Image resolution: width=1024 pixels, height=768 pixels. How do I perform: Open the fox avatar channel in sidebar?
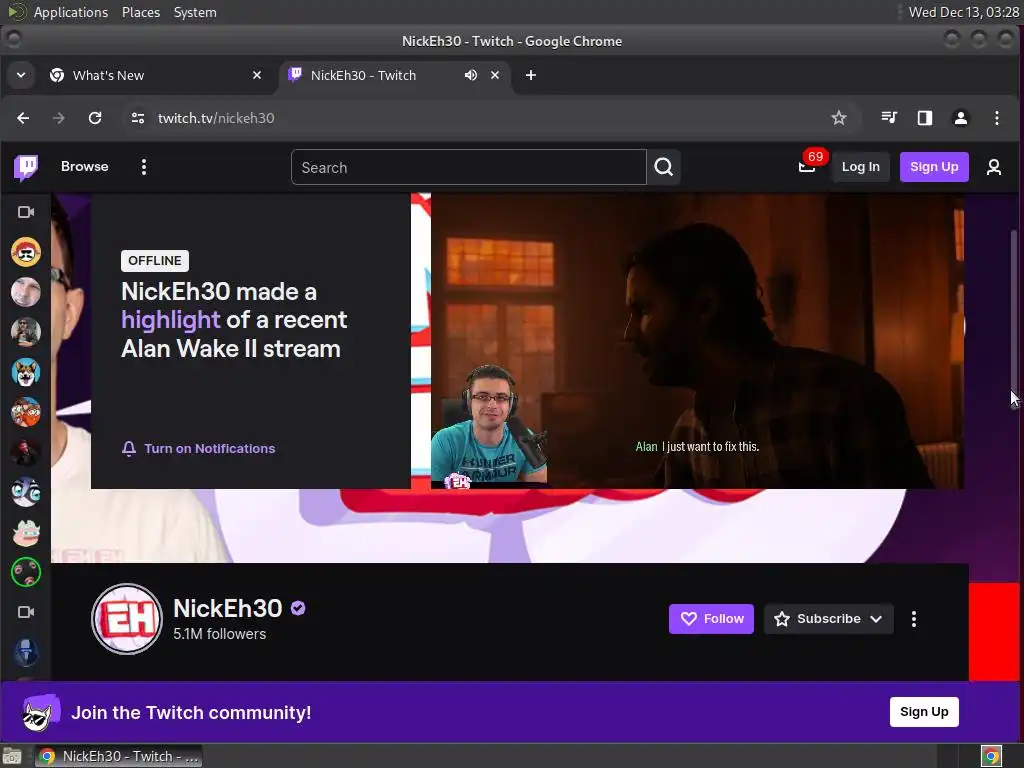click(x=26, y=372)
